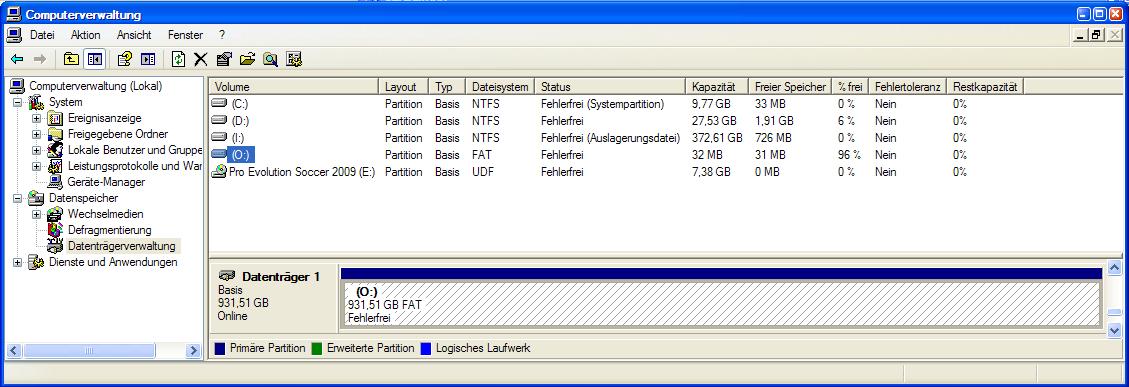The height and width of the screenshot is (387, 1129).
Task: Sort by the Dateisystem column header
Action: point(500,86)
